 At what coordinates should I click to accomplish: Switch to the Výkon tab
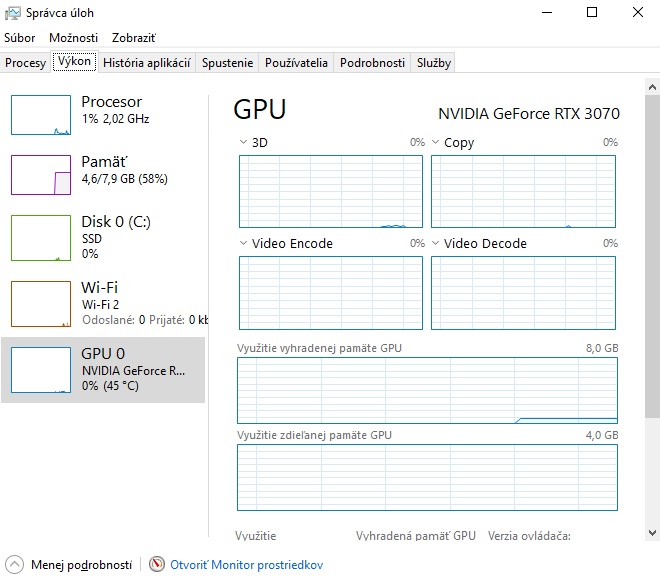point(75,61)
